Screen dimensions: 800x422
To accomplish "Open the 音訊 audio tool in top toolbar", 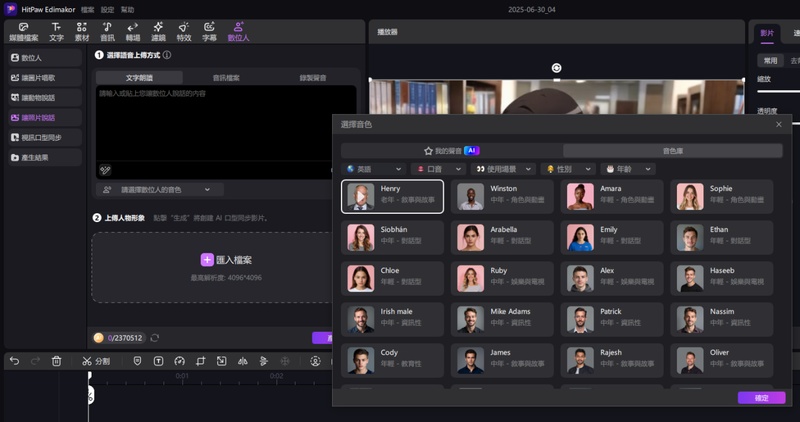I will (x=107, y=31).
